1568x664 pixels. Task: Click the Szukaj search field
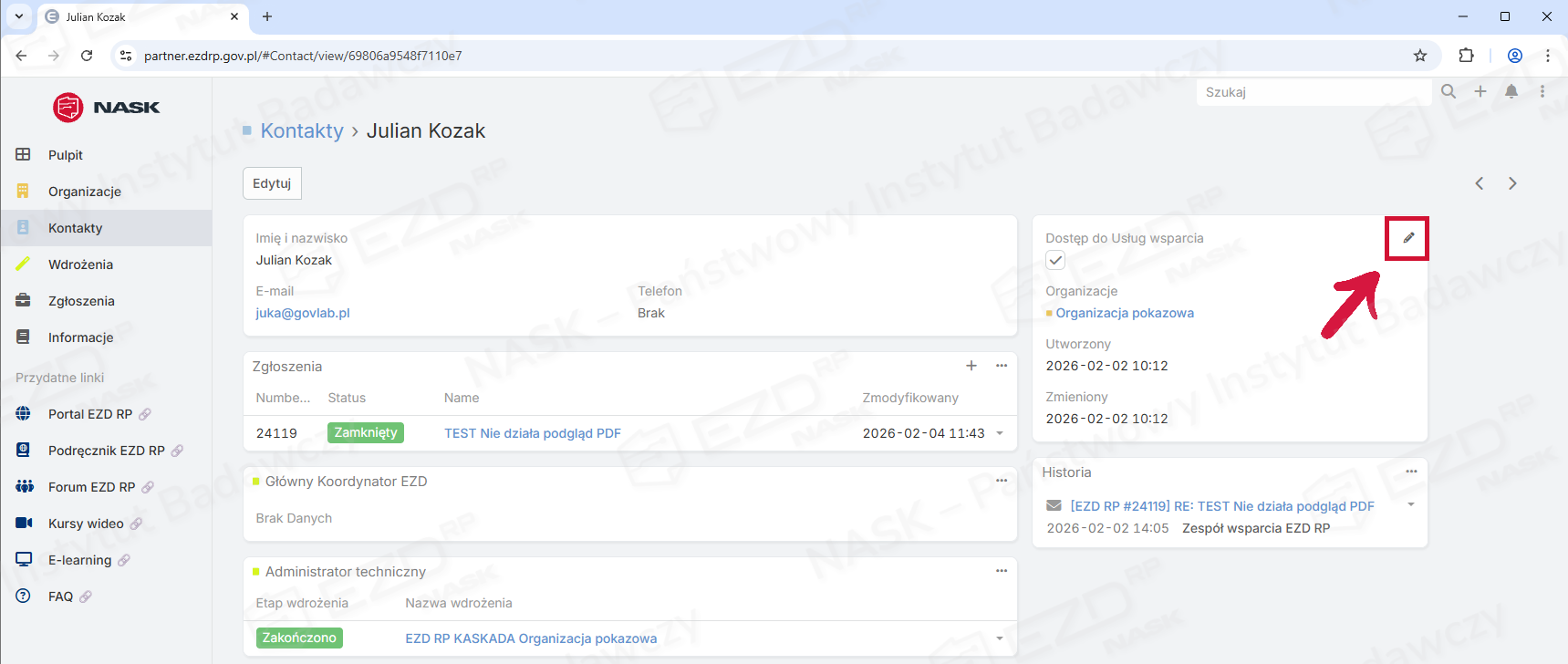(x=1314, y=92)
